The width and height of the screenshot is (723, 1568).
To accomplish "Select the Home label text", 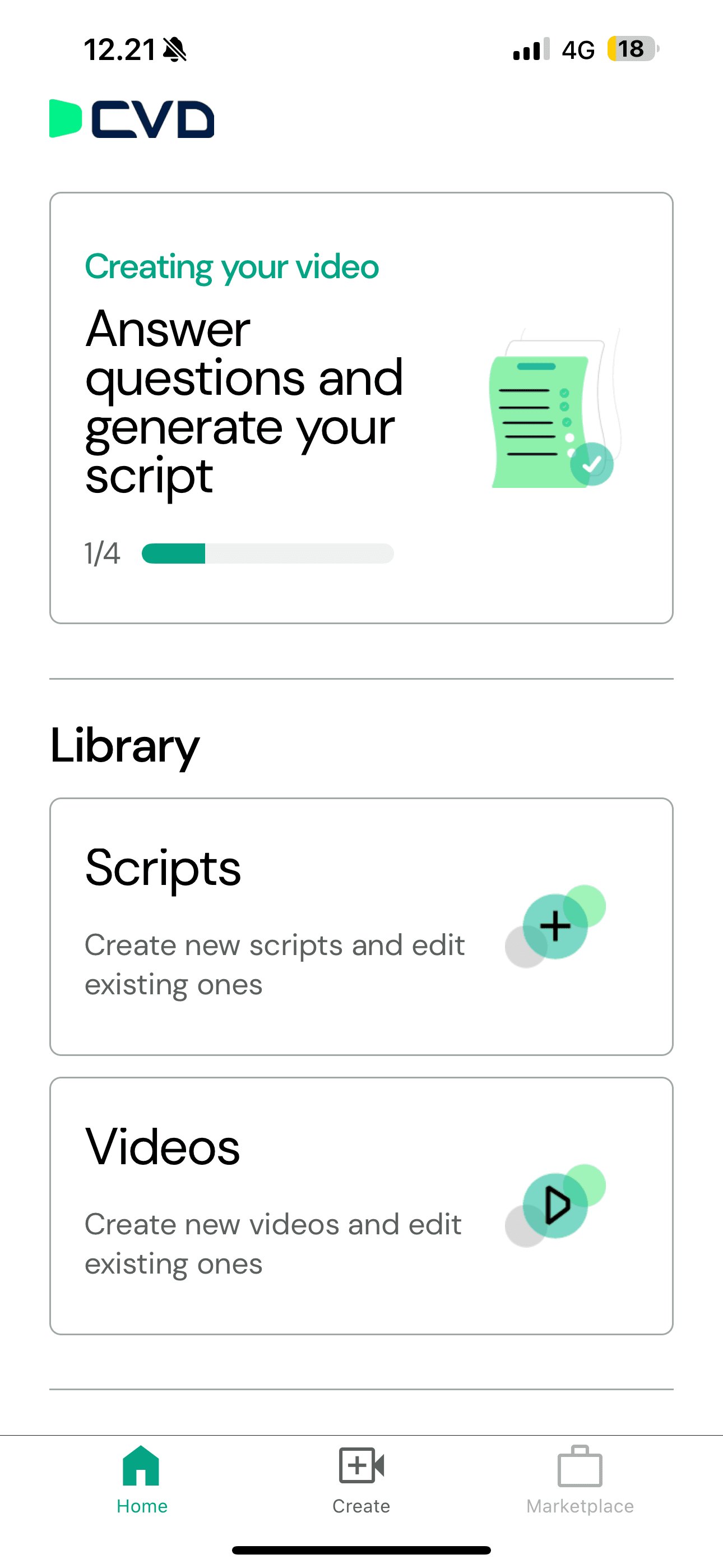I will [x=142, y=1506].
